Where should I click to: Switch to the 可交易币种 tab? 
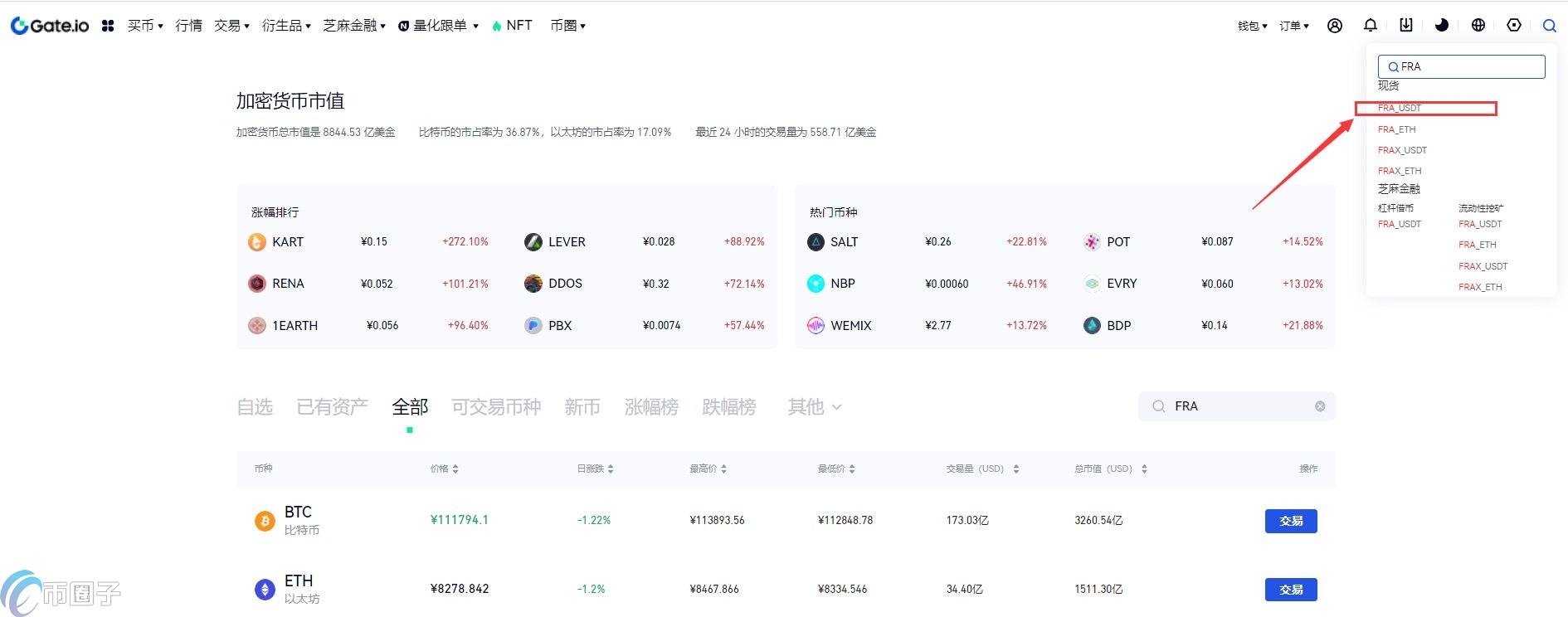click(496, 407)
